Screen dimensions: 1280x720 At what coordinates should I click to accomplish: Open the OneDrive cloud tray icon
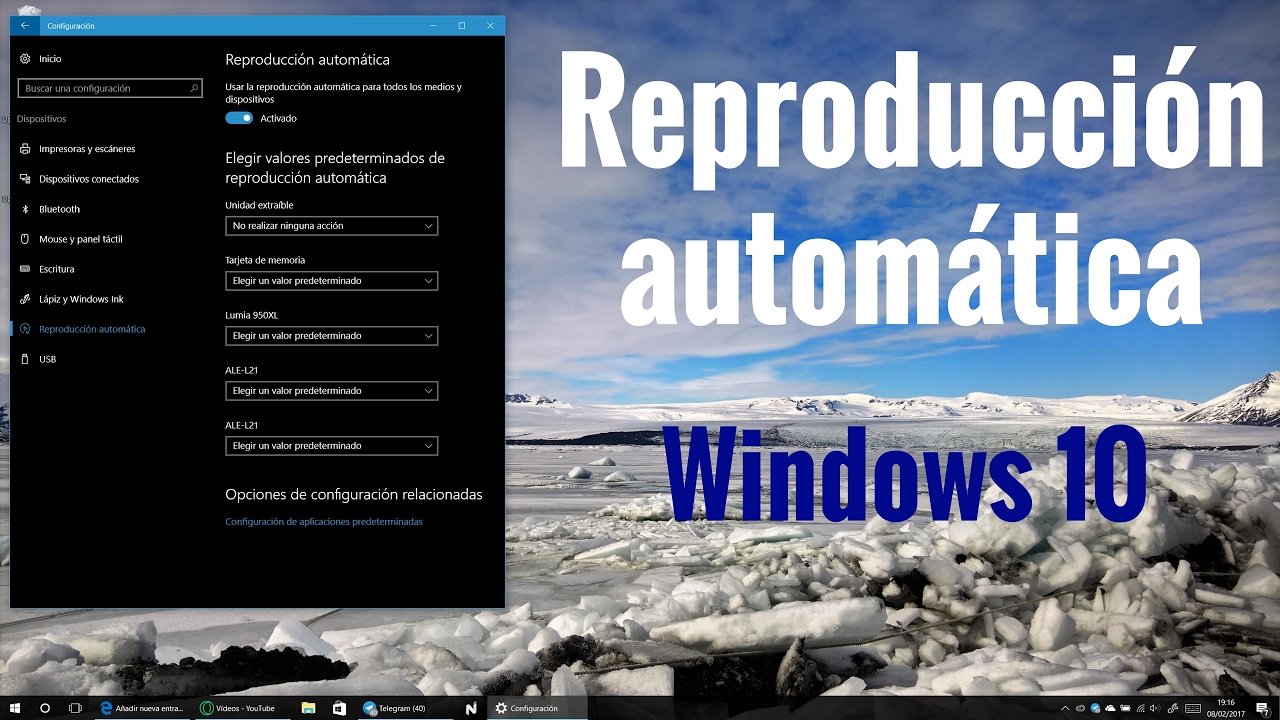coord(1110,708)
